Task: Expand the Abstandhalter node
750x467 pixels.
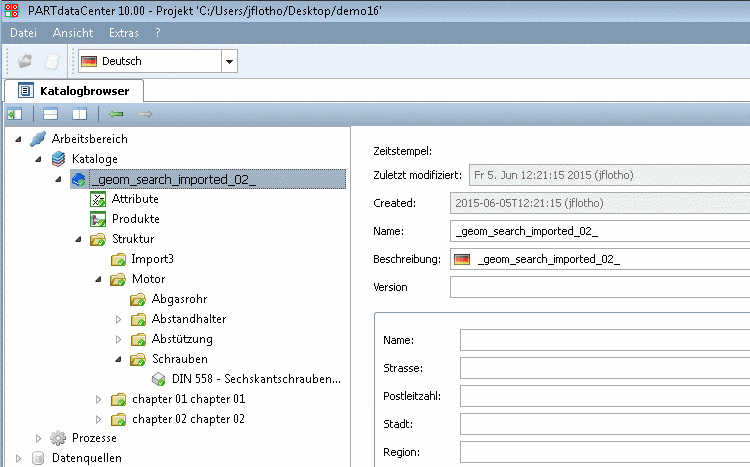Action: point(118,319)
